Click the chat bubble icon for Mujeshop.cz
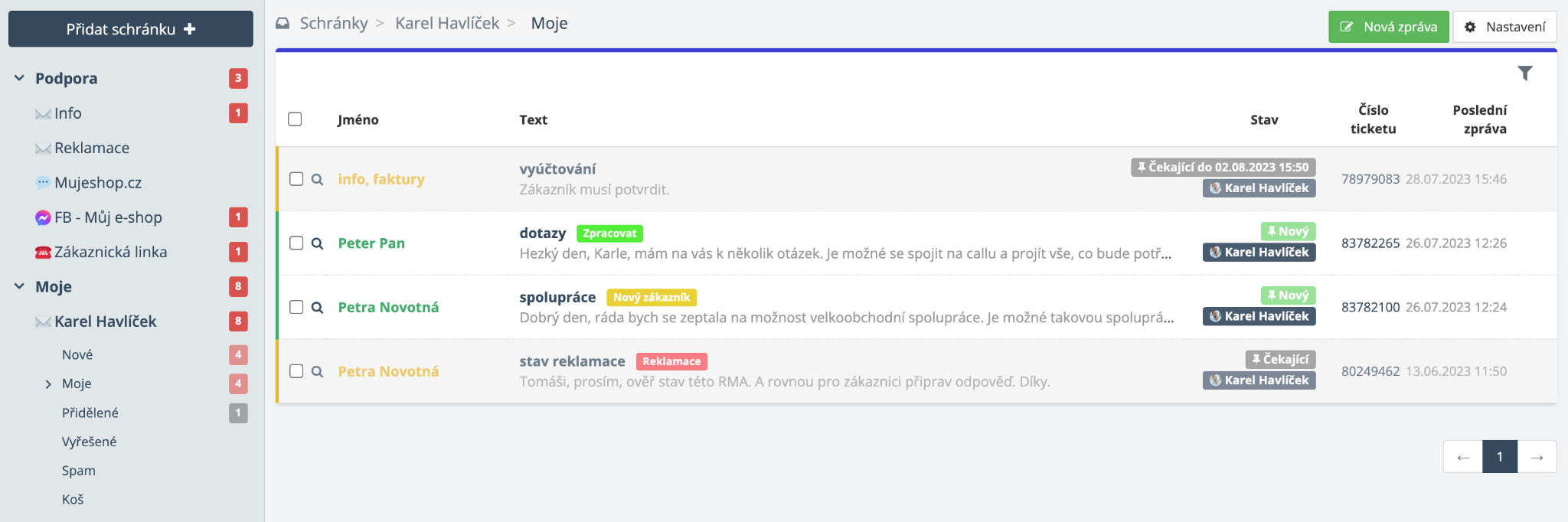1568x522 pixels. [x=43, y=183]
